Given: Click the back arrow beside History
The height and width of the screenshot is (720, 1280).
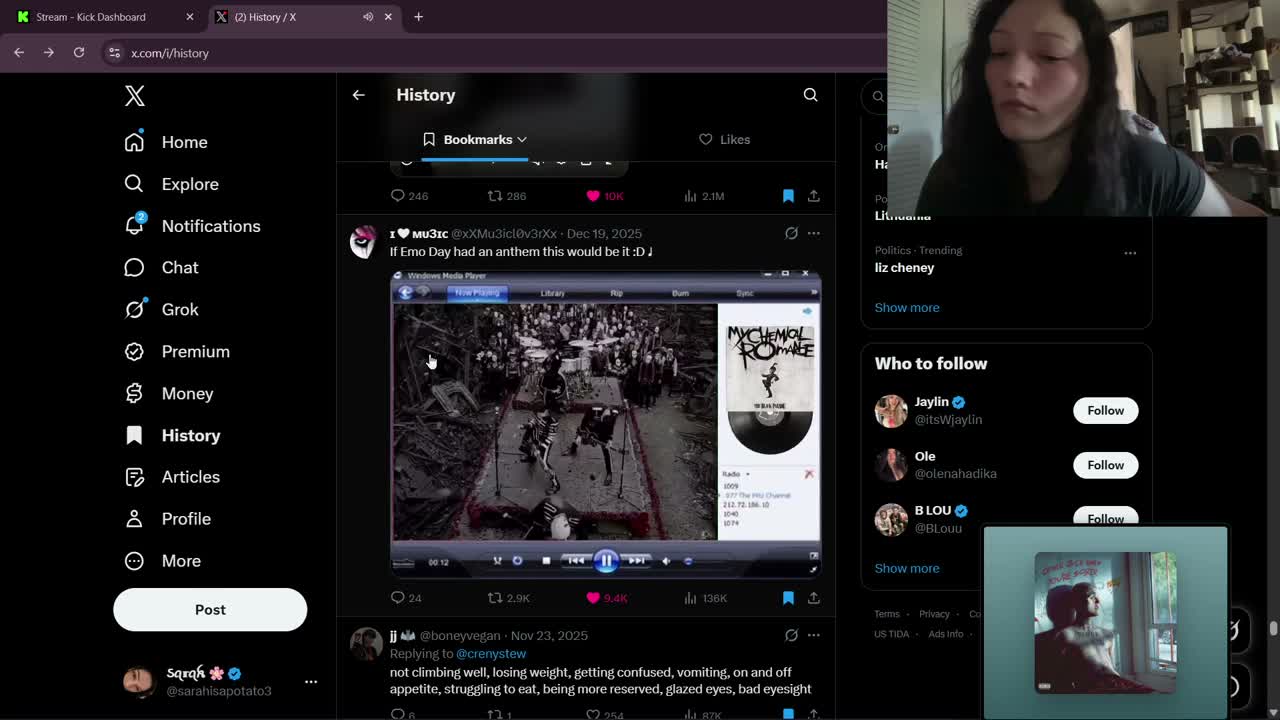Looking at the screenshot, I should (359, 95).
